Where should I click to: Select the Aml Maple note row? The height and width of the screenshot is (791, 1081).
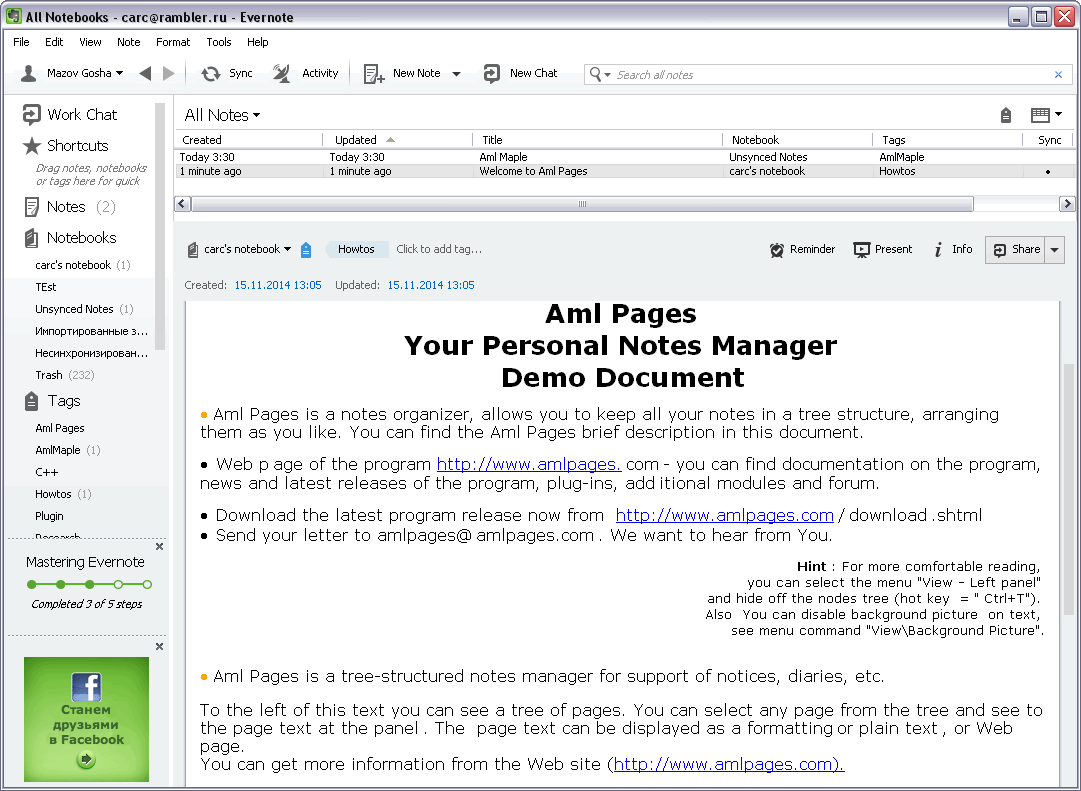click(x=625, y=157)
